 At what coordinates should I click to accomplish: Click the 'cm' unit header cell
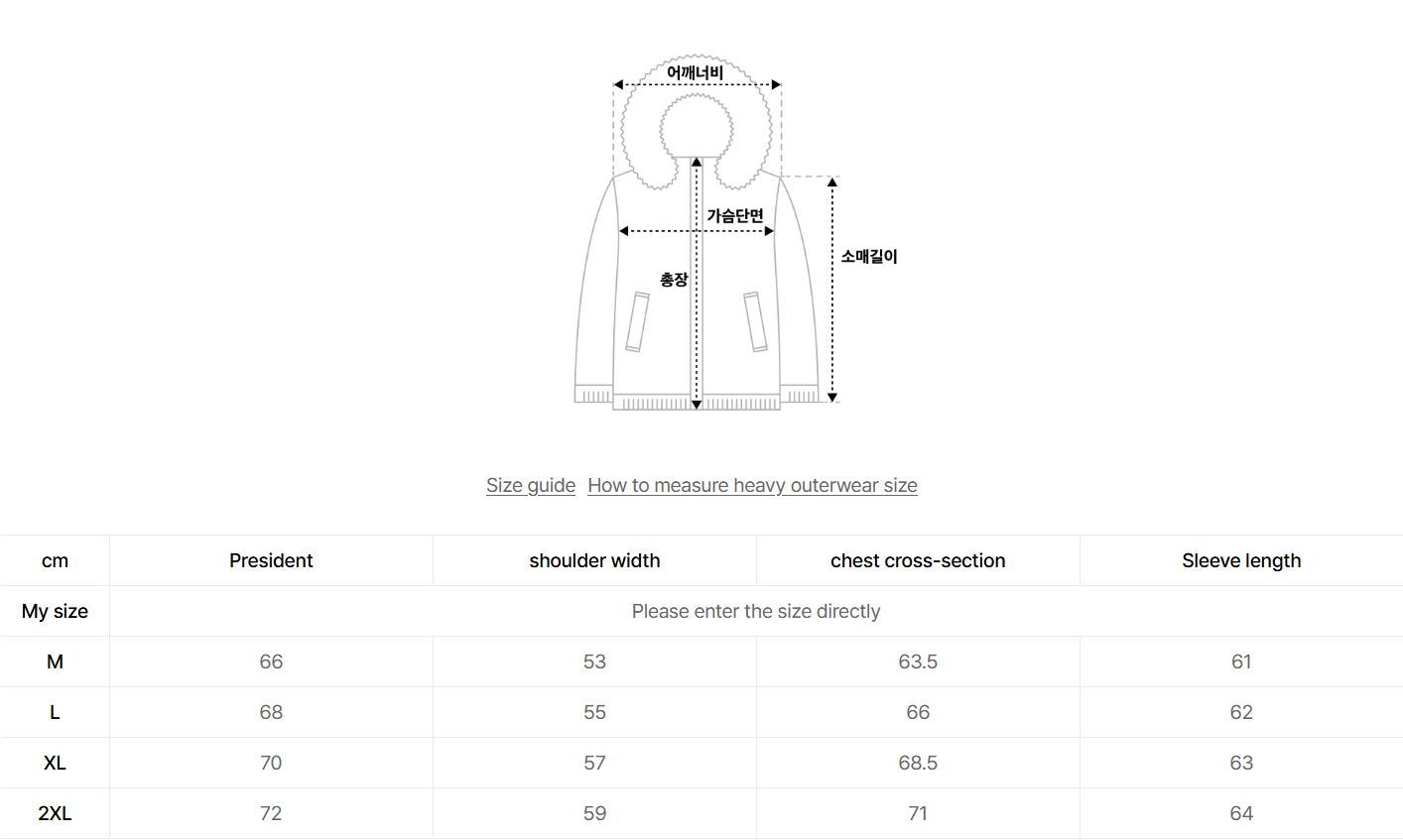55,560
